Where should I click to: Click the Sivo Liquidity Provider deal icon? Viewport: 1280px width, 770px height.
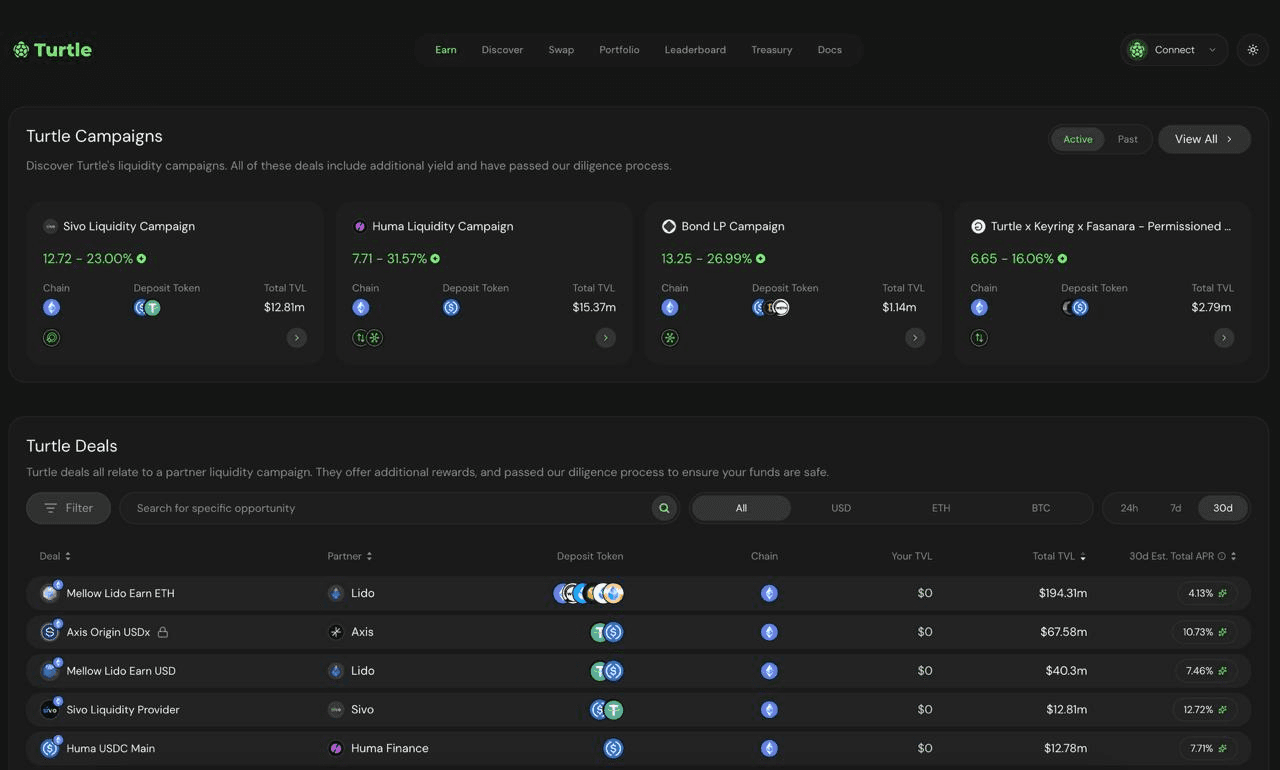[x=50, y=710]
